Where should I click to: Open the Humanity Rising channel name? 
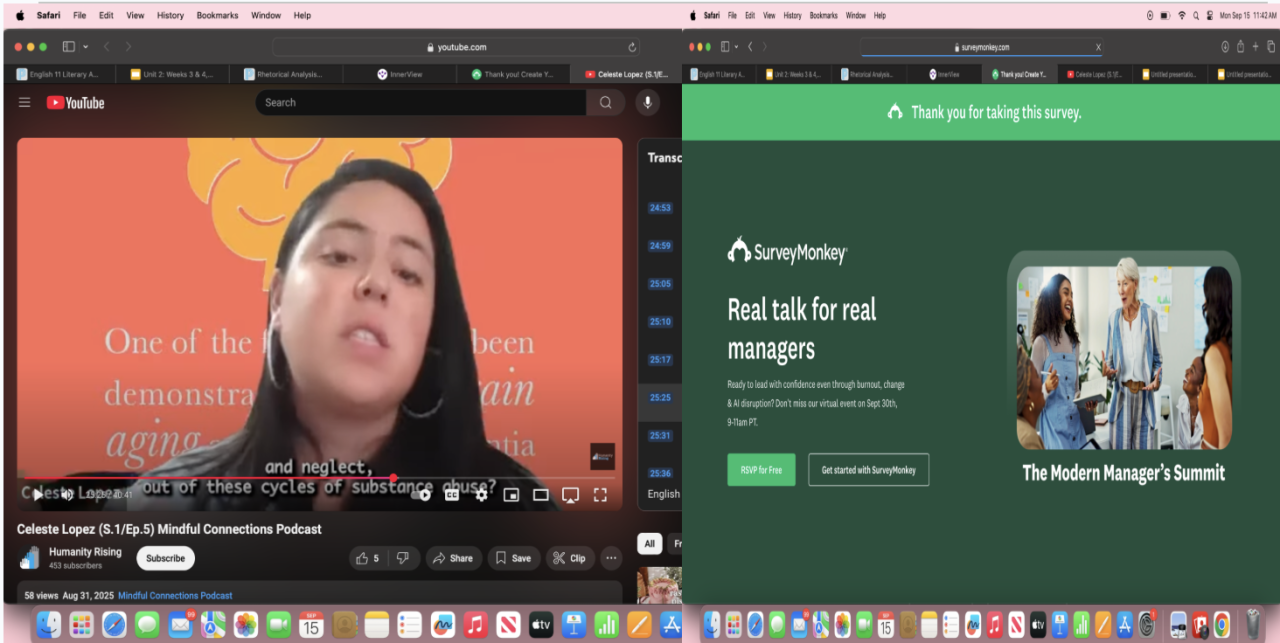(86, 552)
